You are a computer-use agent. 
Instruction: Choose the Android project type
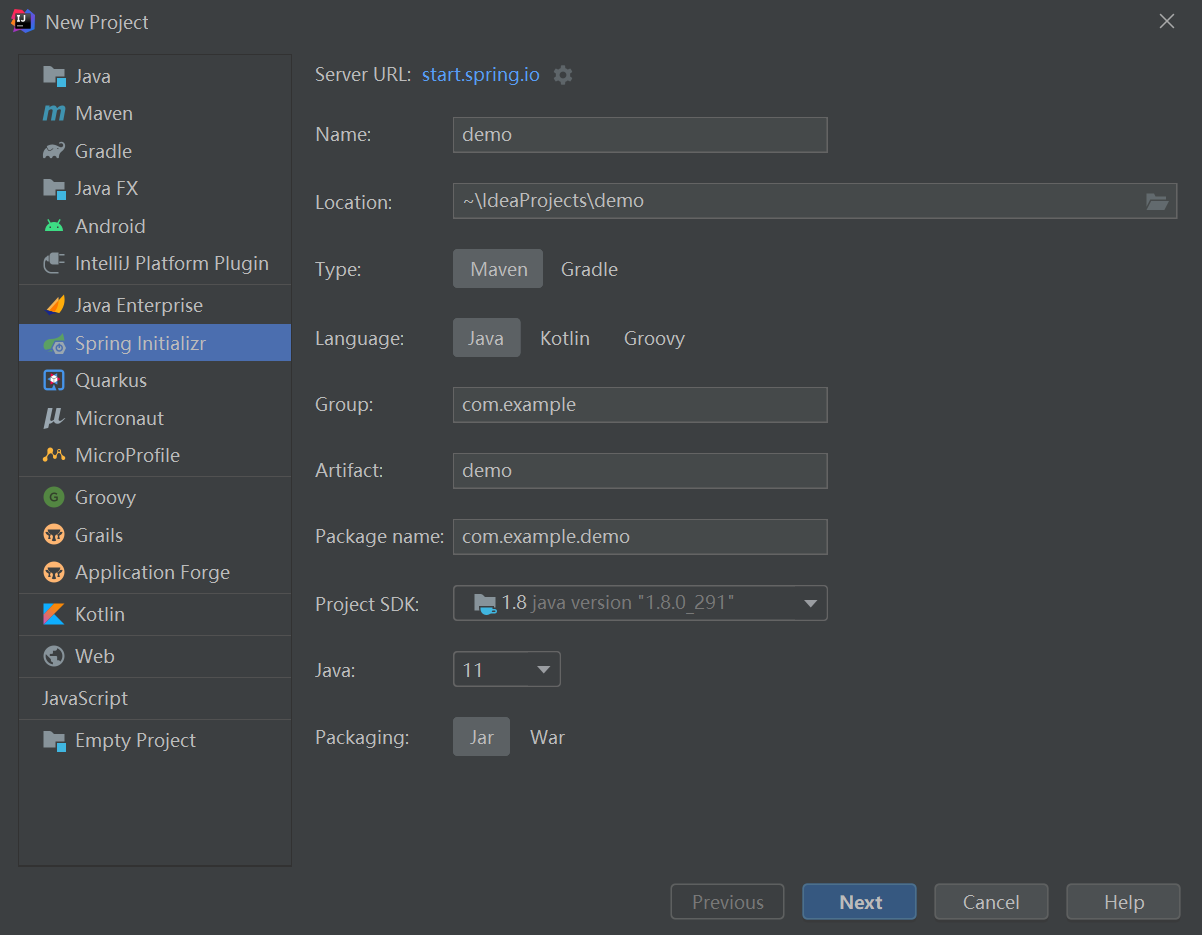tap(105, 226)
